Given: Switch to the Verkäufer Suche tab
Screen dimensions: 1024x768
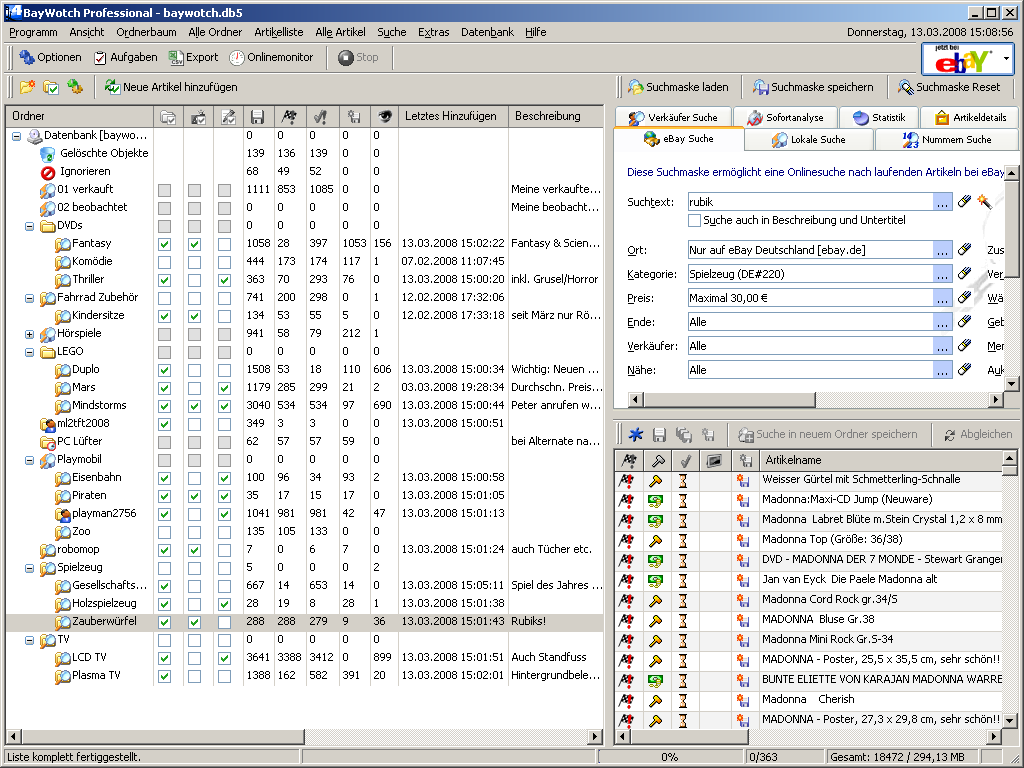Looking at the screenshot, I should [673, 118].
